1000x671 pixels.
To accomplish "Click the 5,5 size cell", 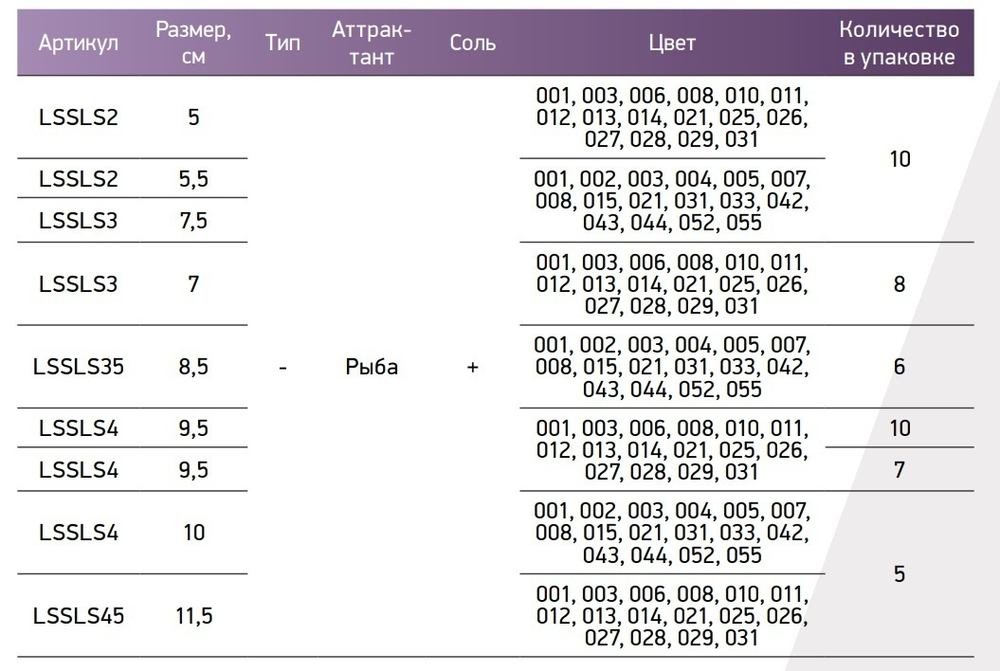I will (194, 179).
